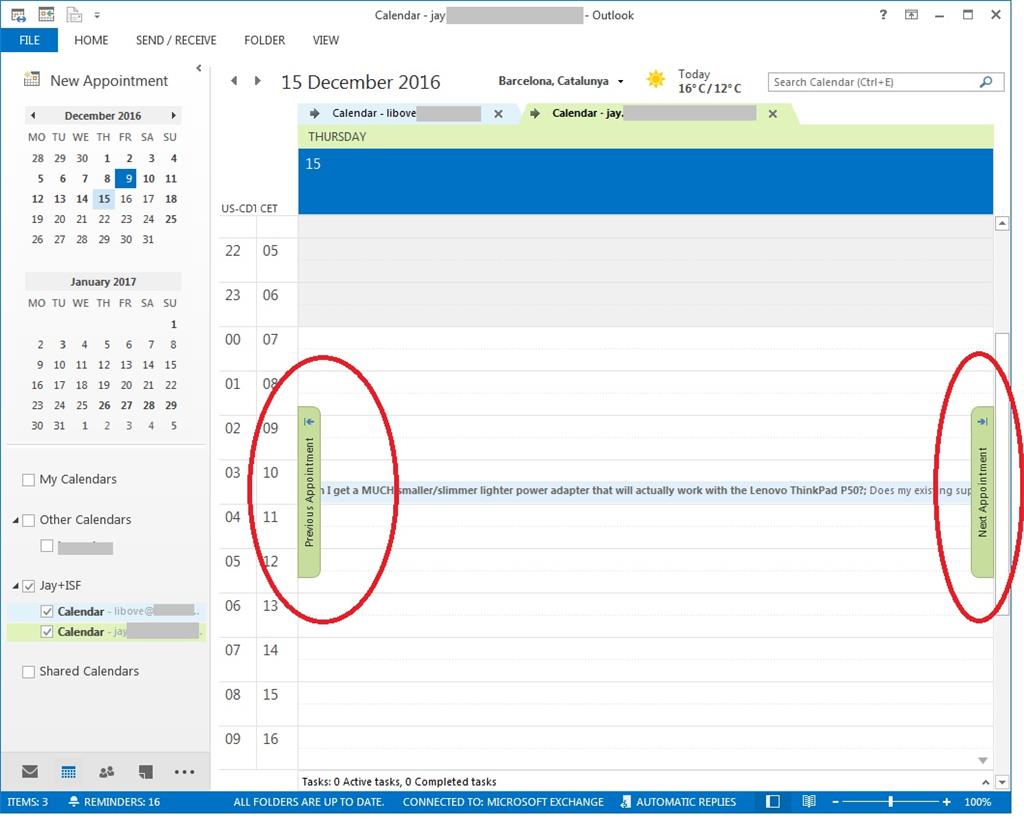The image size is (1024, 826).
Task: Click the overlay arrow on the jay calendar tab
Action: (536, 113)
